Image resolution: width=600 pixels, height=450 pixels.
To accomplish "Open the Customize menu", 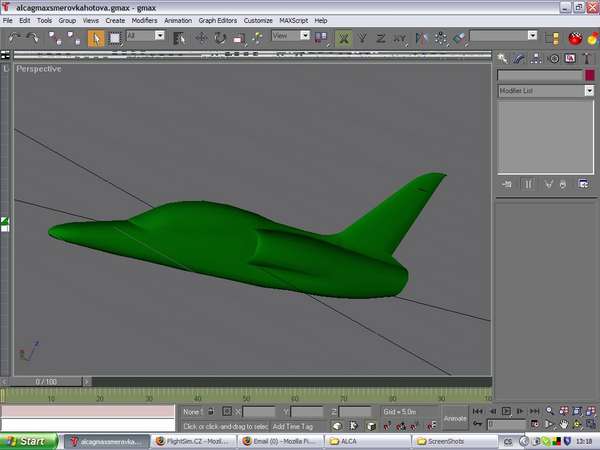I will 258,20.
